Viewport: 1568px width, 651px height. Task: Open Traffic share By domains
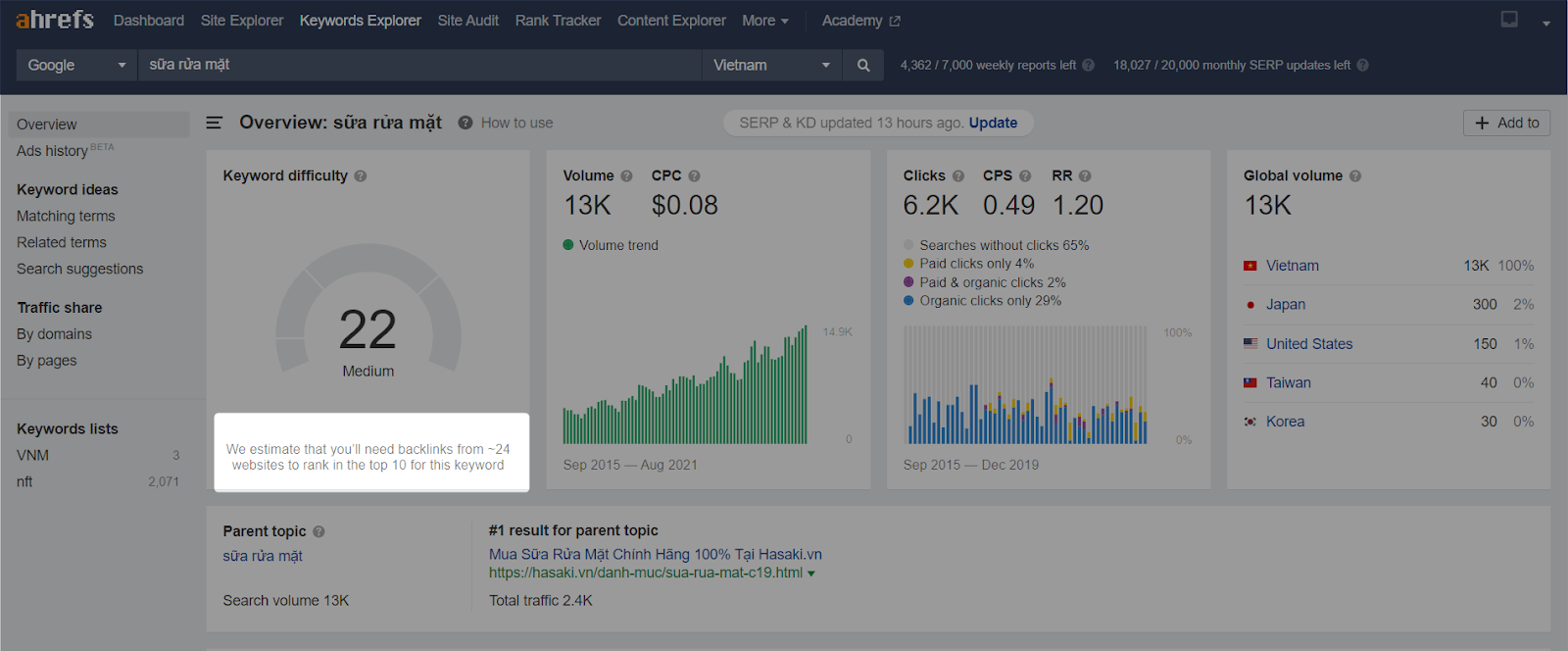pyautogui.click(x=54, y=334)
